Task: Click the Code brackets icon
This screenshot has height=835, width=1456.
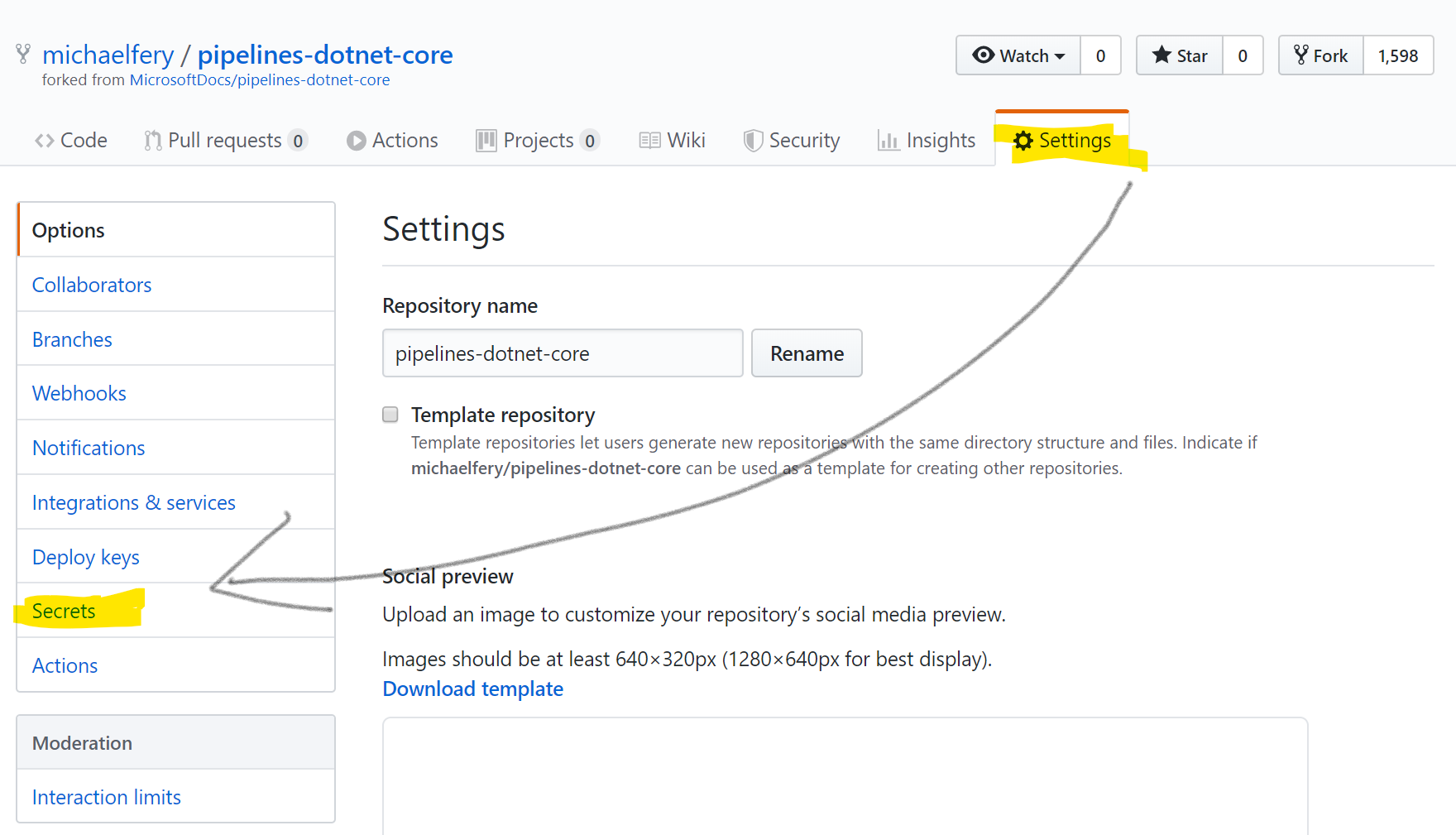Action: [x=45, y=141]
